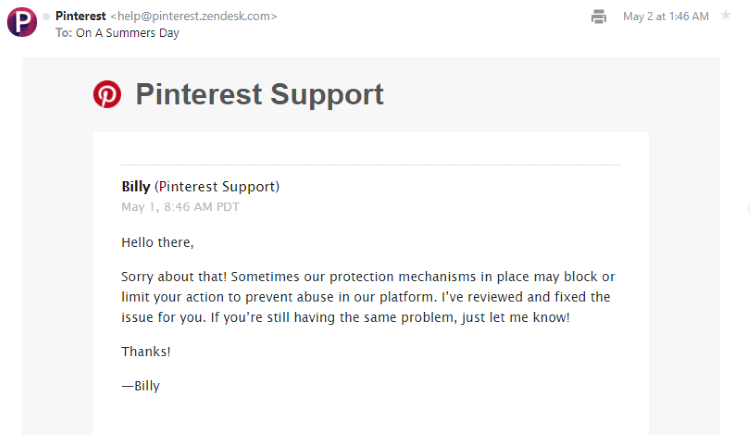Select recipient On A Summers Day
The image size is (750, 435).
127,33
